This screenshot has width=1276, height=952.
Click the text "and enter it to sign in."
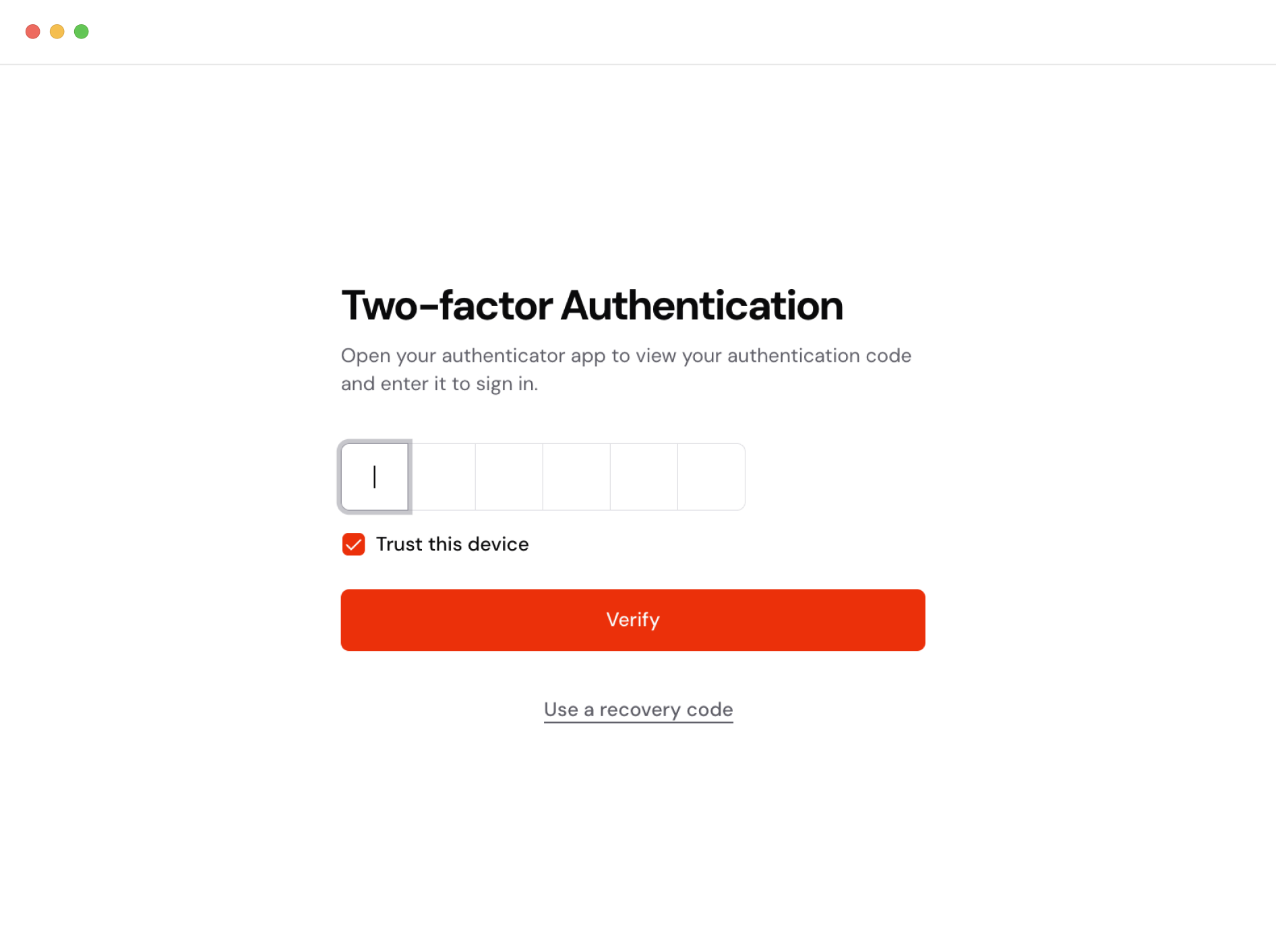pos(439,384)
